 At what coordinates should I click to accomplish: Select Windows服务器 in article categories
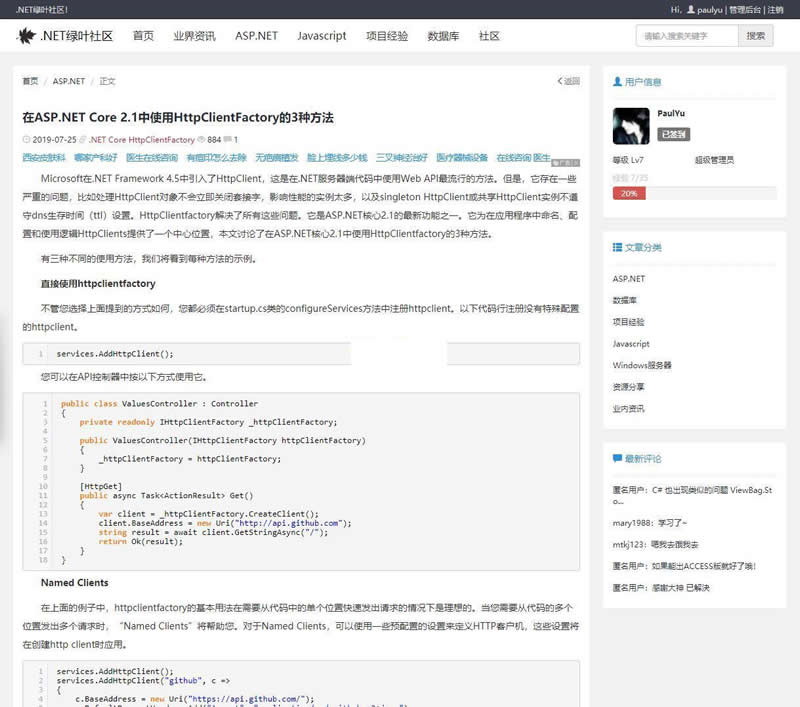point(642,365)
